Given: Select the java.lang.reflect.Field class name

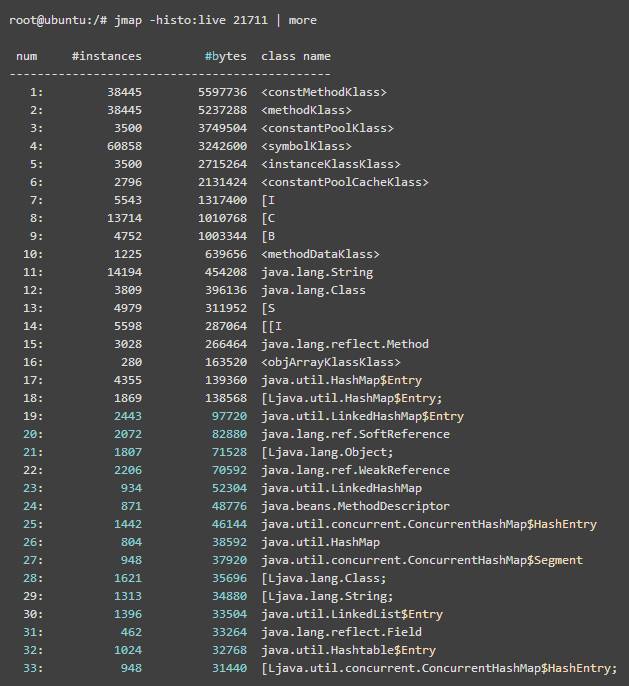Looking at the screenshot, I should point(341,632).
